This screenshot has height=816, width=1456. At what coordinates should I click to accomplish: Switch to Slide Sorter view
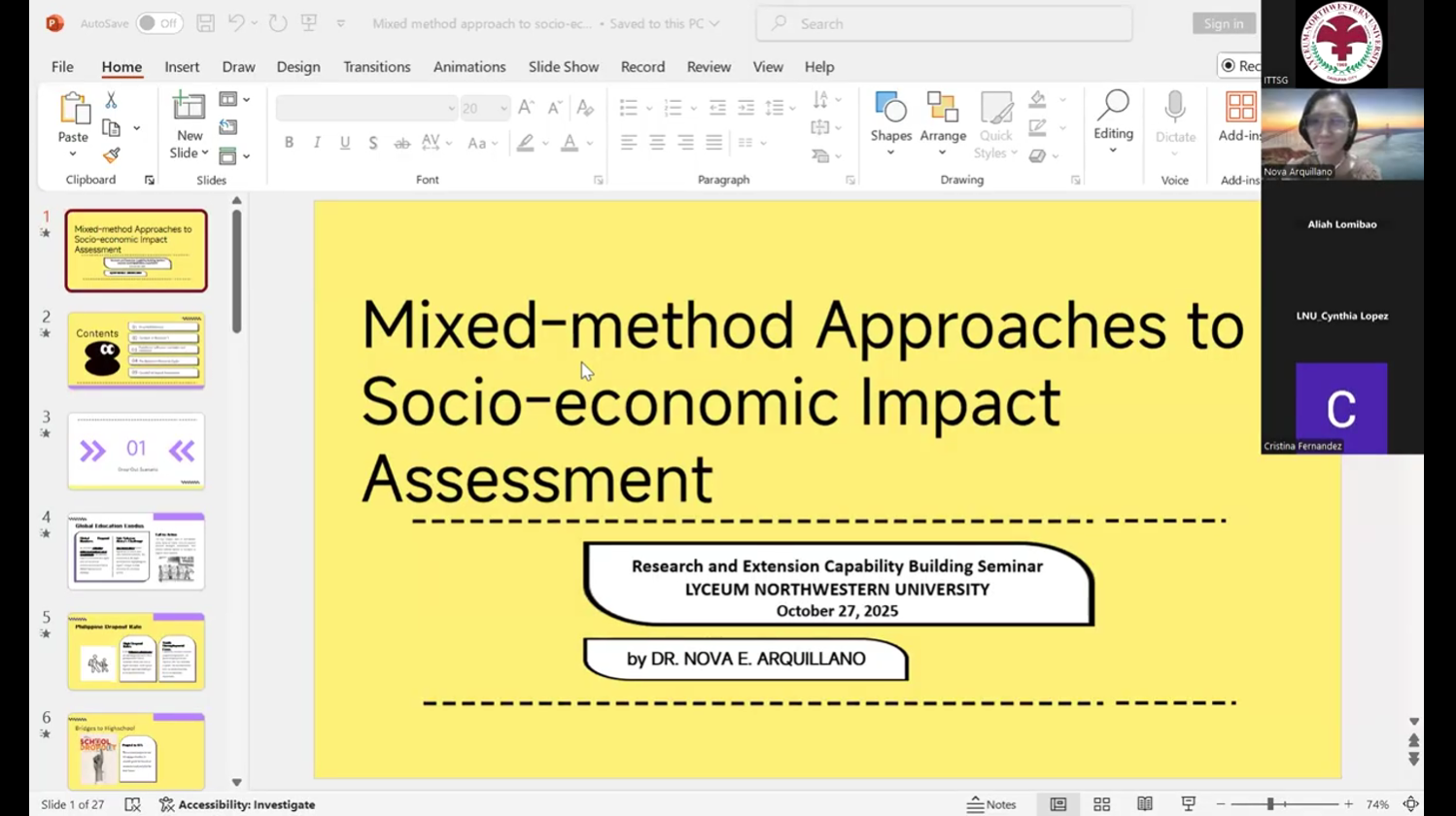point(1101,804)
